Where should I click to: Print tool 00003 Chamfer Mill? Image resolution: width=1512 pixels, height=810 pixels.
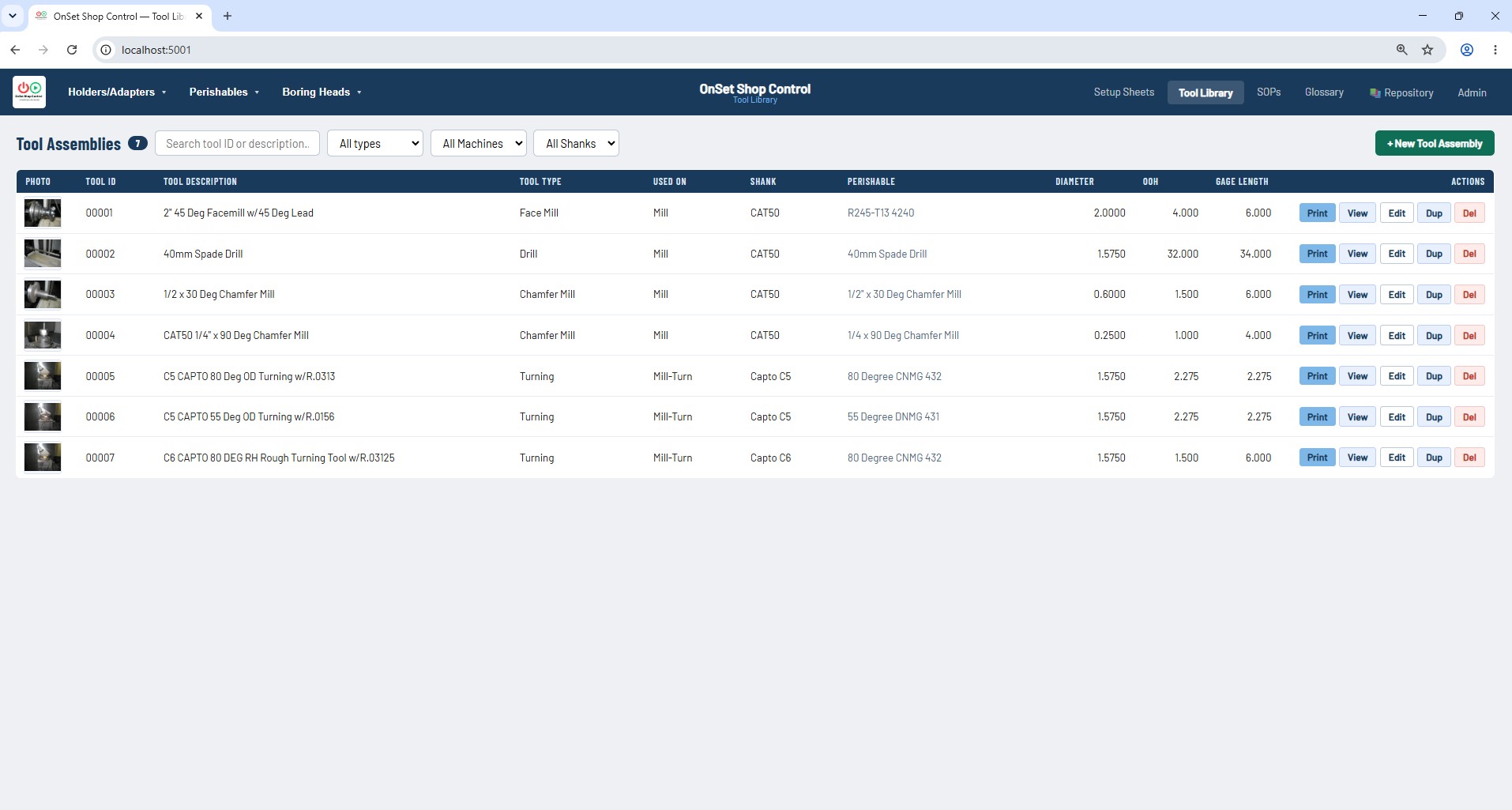point(1317,295)
